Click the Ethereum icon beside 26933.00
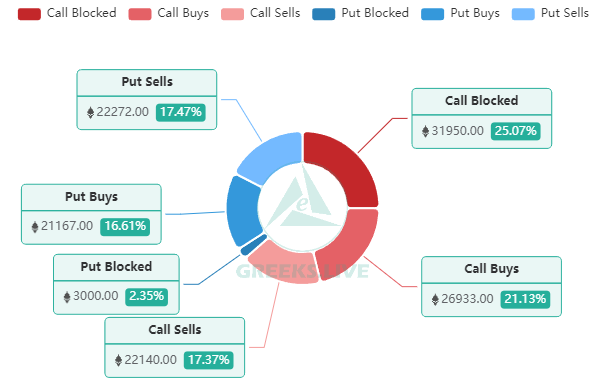Viewport: 599px width, 384px height. pos(435,299)
